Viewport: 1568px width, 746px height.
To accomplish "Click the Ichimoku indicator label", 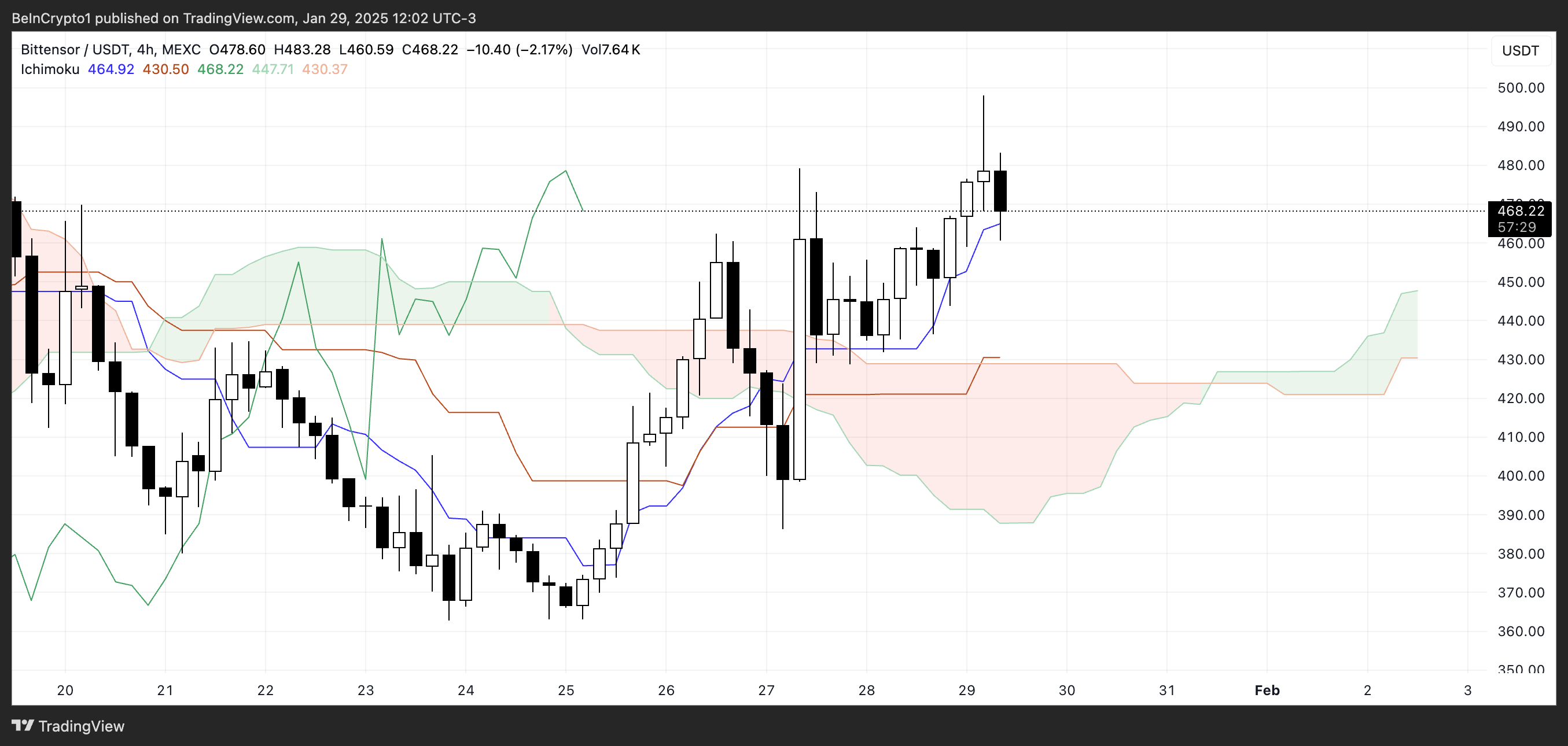I will [x=50, y=69].
